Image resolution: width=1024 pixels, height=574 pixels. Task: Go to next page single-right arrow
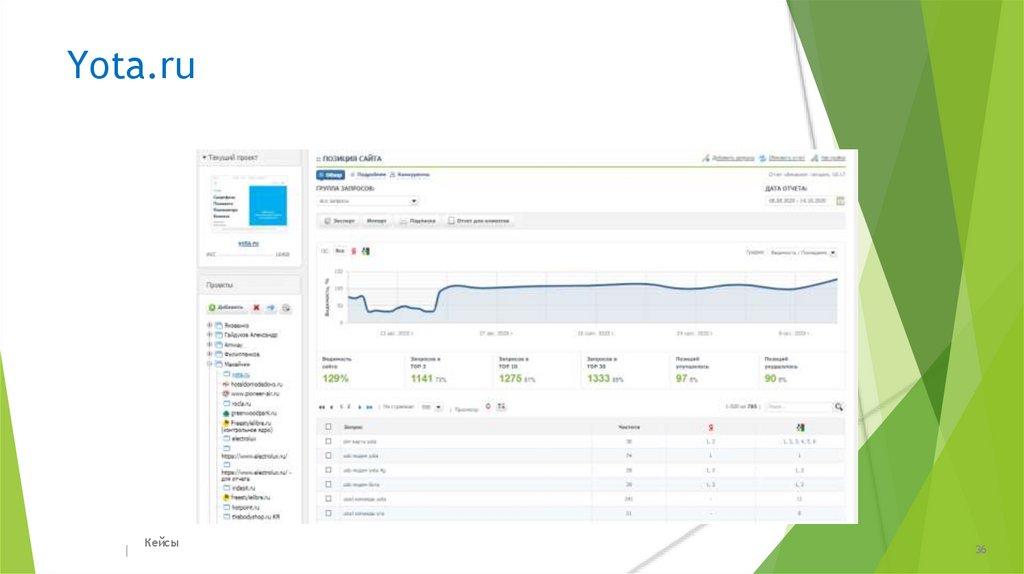coord(360,407)
